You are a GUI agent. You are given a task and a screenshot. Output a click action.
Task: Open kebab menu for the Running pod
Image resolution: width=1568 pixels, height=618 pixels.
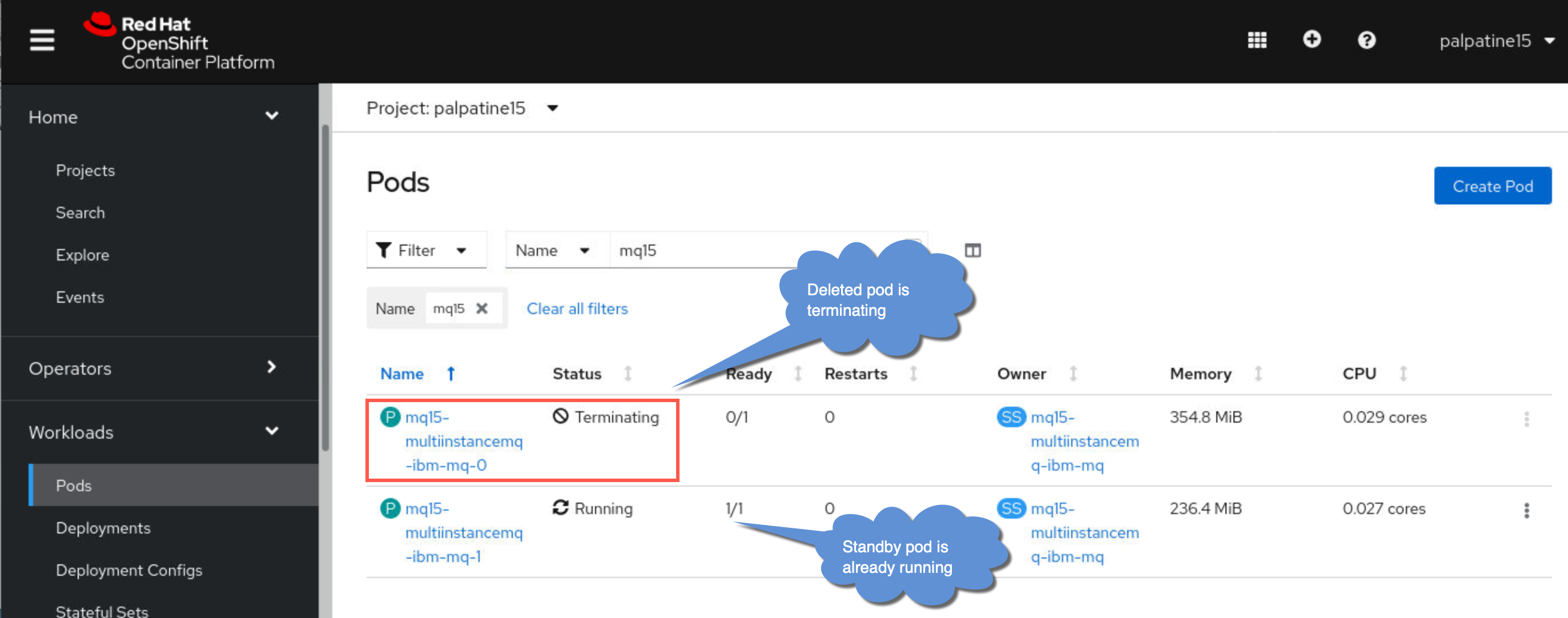click(x=1526, y=510)
